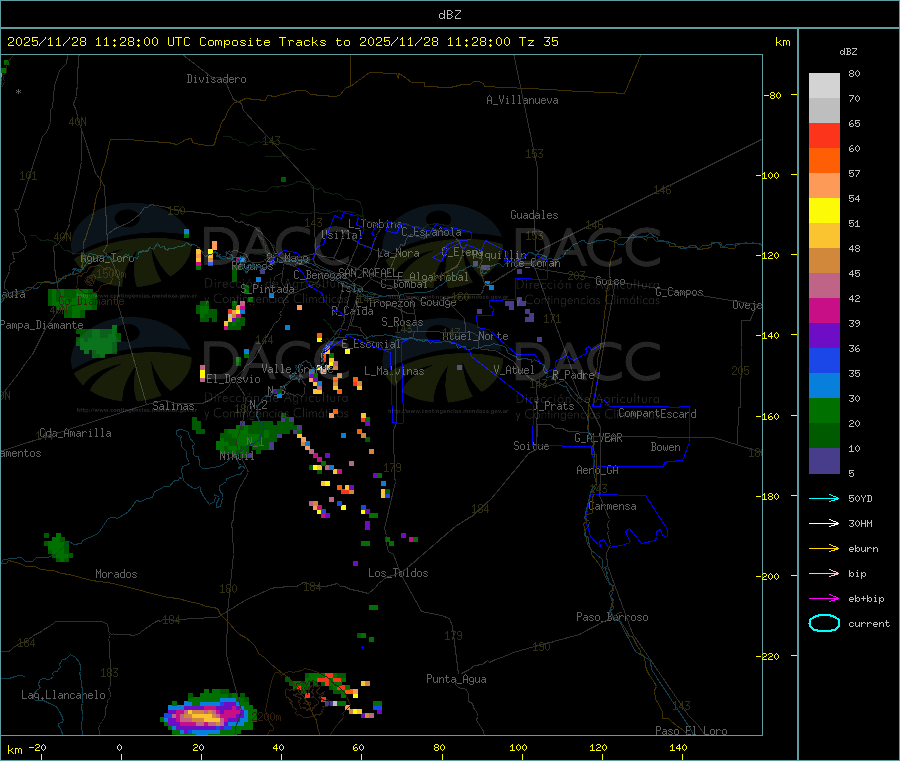This screenshot has height=761, width=900.
Task: Click the dBZ title at top
Action: tap(449, 15)
